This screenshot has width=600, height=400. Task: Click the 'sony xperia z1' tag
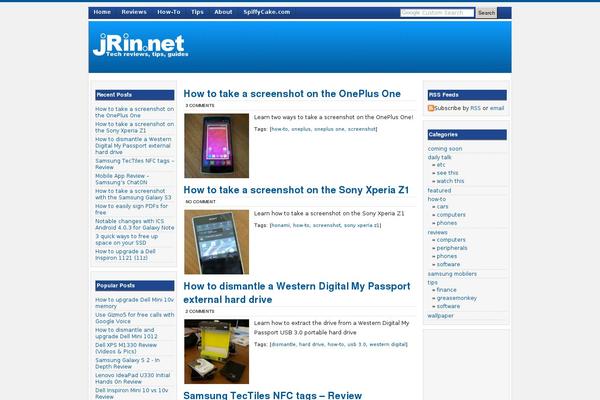(x=362, y=225)
